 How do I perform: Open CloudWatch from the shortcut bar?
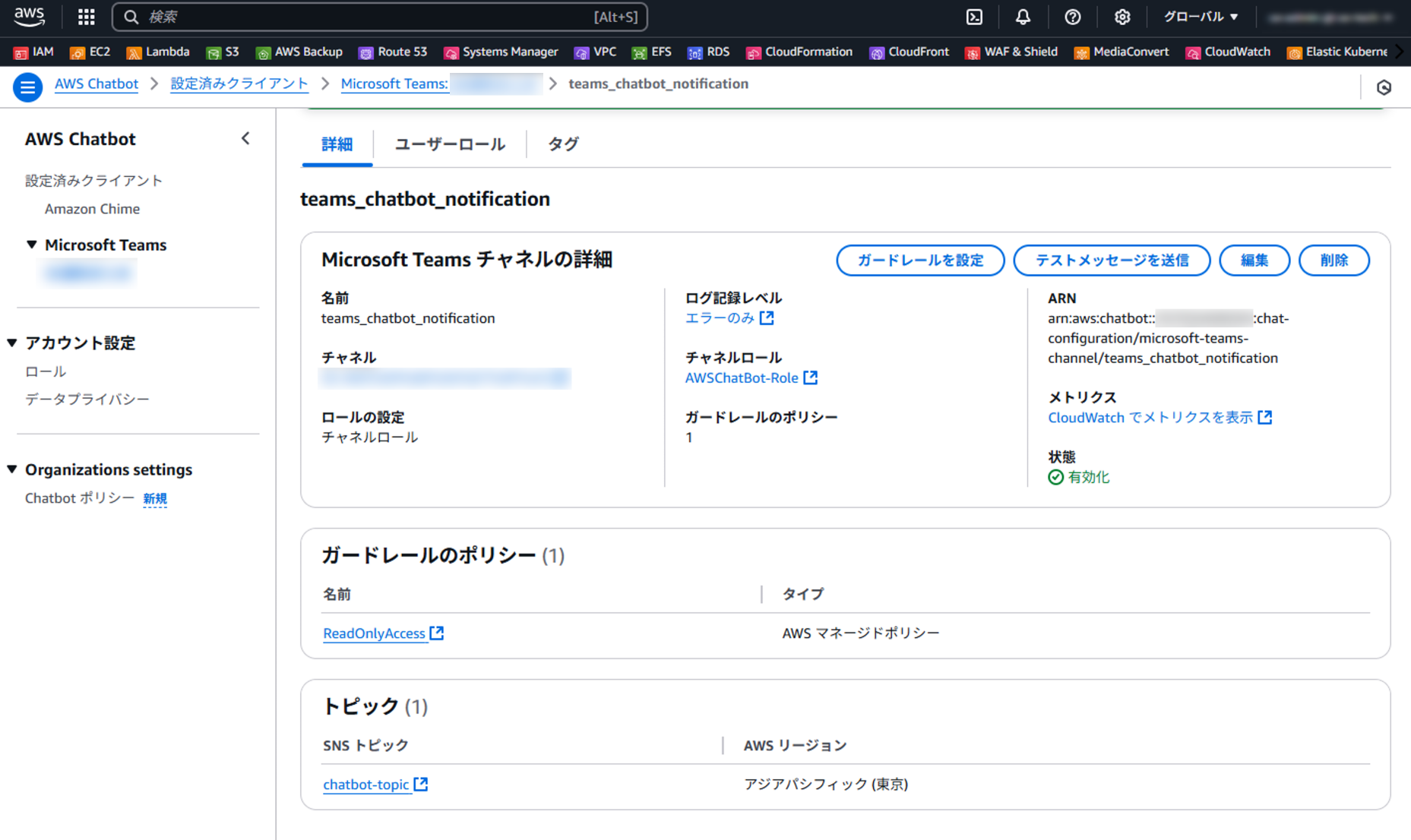(x=1227, y=52)
